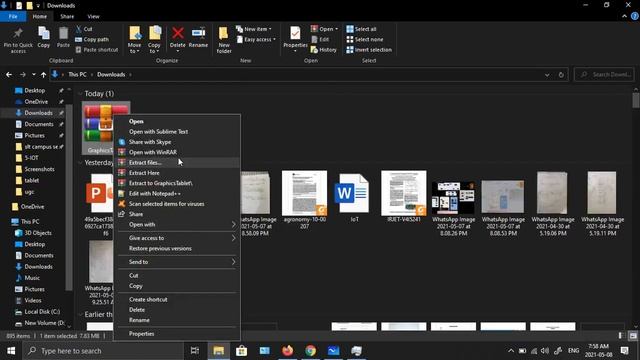
Task: Choose Extract files... menu entry
Action: click(x=177, y=162)
